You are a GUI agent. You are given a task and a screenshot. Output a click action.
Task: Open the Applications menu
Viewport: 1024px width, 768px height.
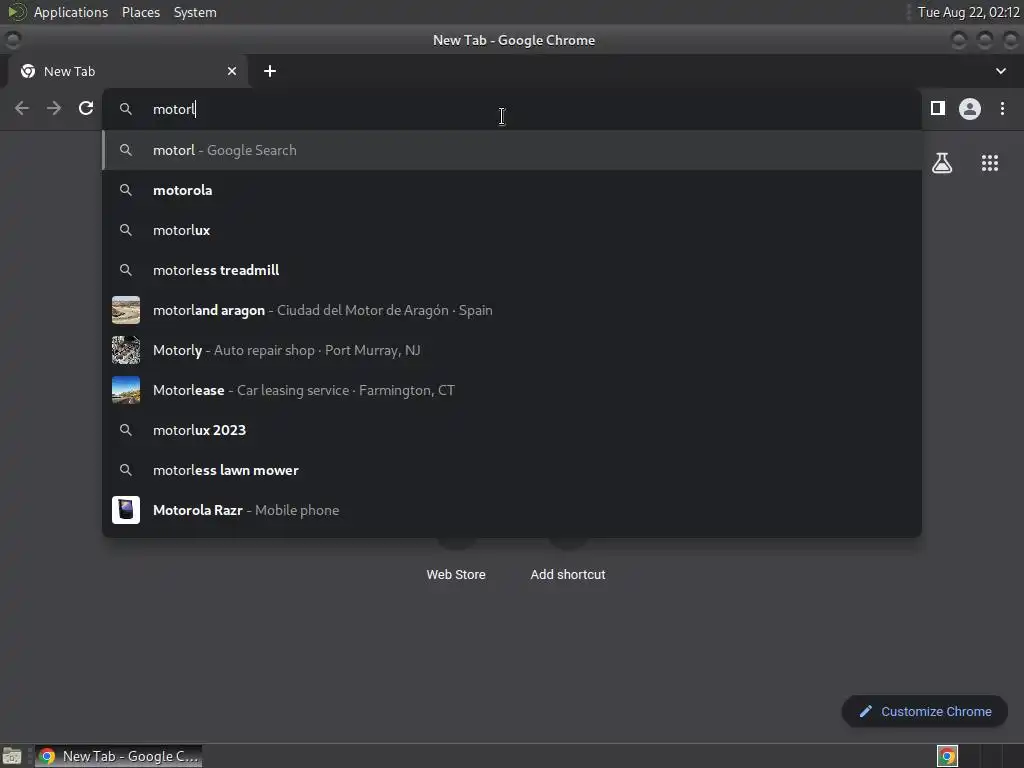71,12
